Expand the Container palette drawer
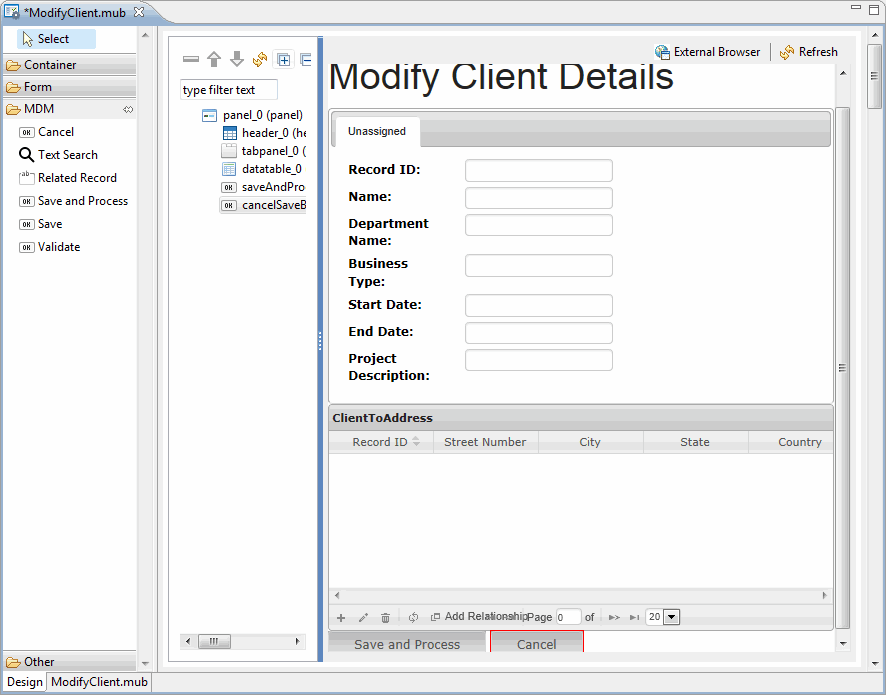This screenshot has height=695, width=886. point(70,65)
